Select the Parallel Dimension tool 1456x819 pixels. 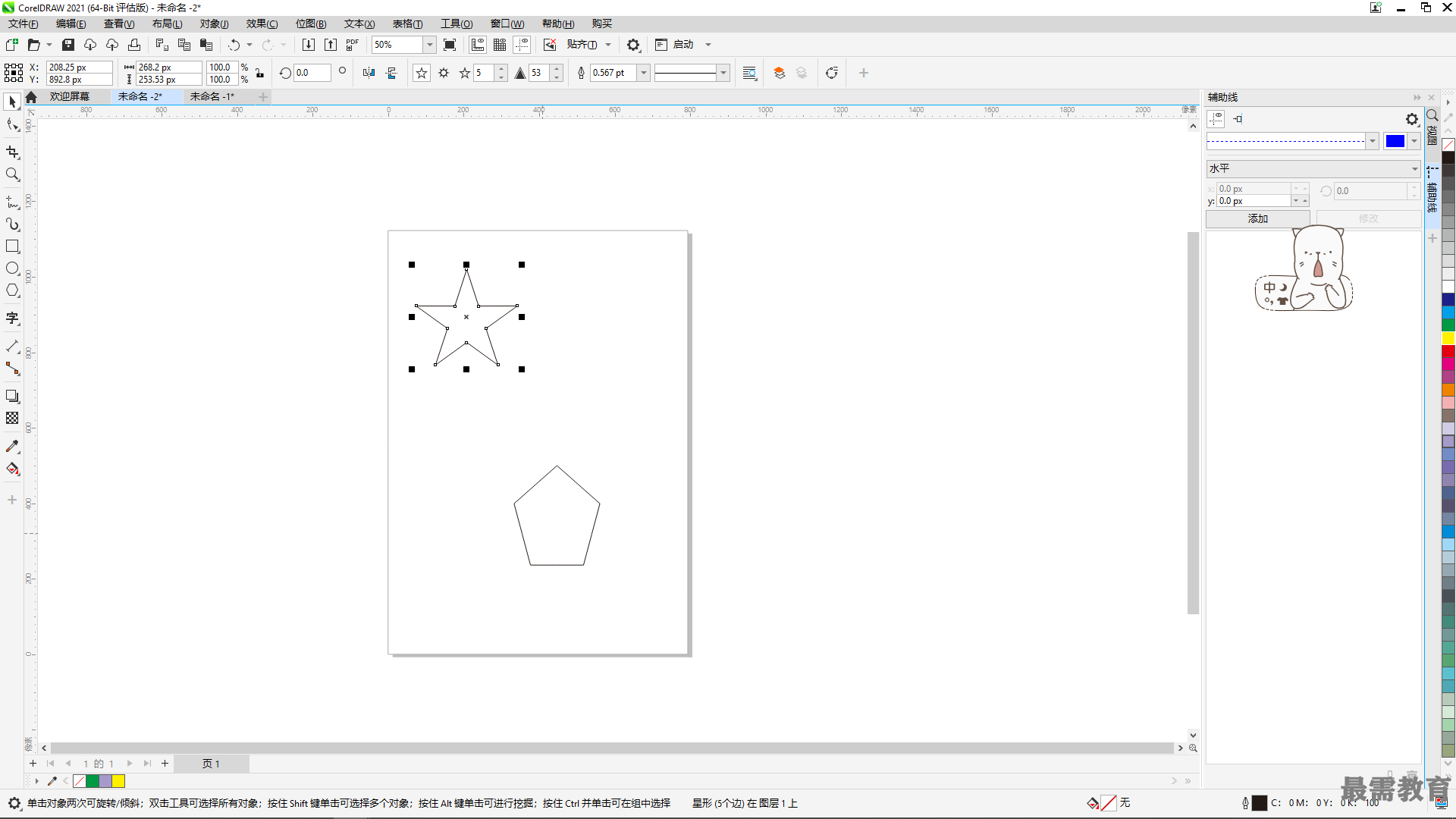click(12, 347)
